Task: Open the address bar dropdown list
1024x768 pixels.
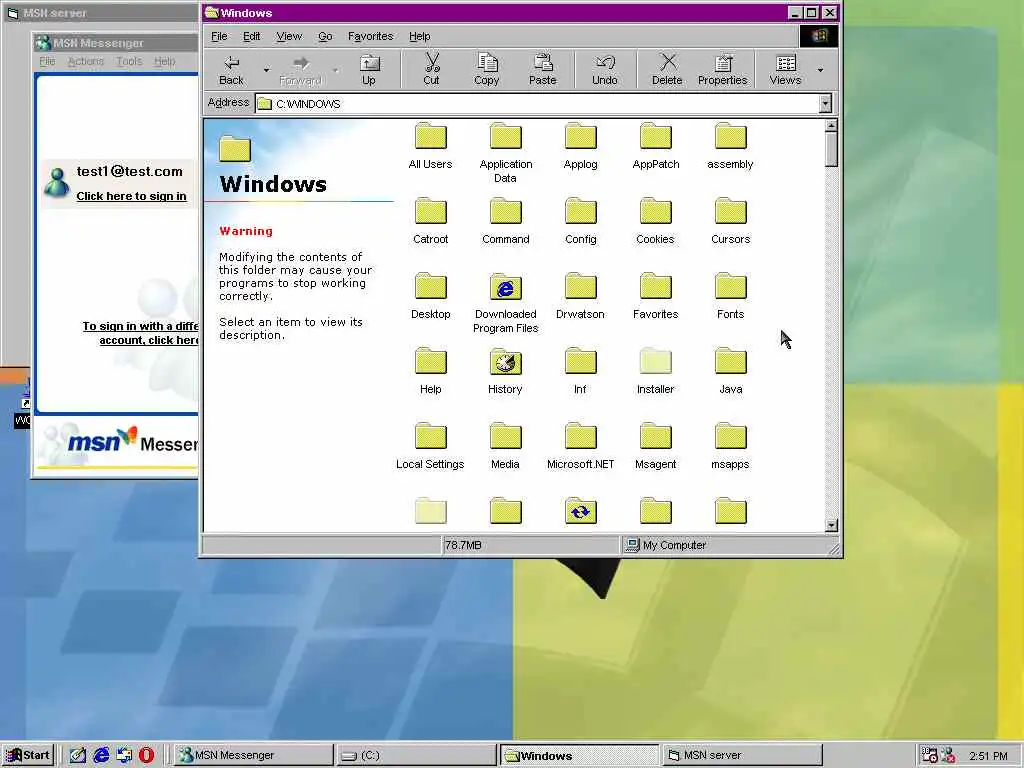Action: click(825, 103)
